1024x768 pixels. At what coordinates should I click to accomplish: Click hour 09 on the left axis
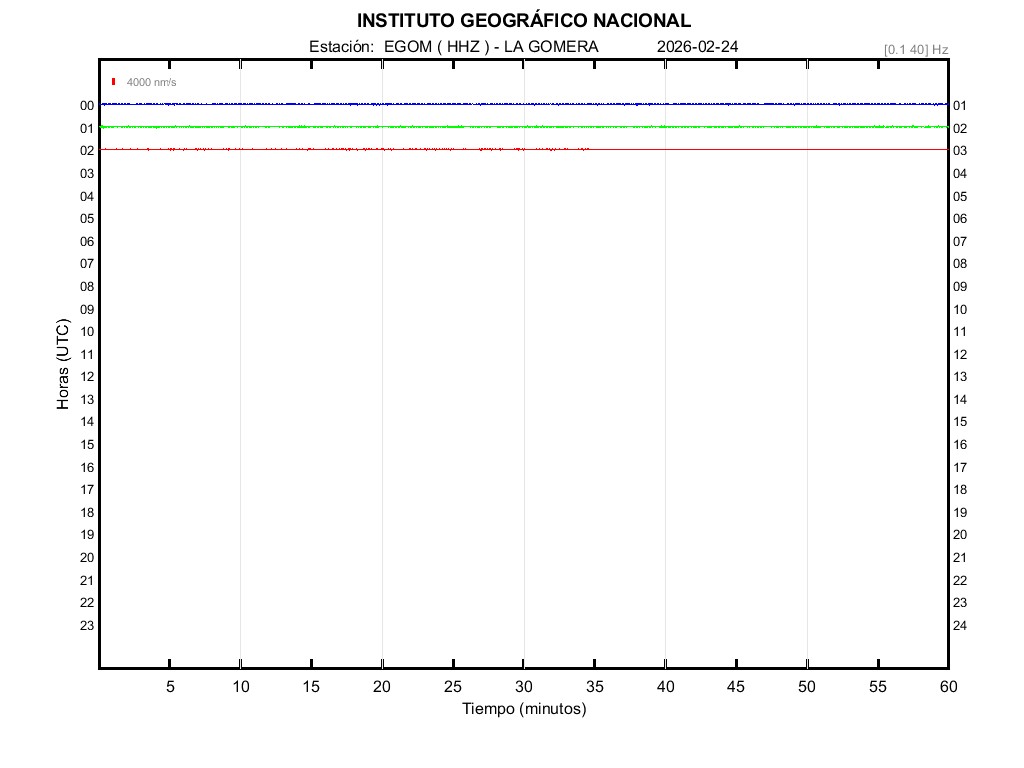(87, 309)
